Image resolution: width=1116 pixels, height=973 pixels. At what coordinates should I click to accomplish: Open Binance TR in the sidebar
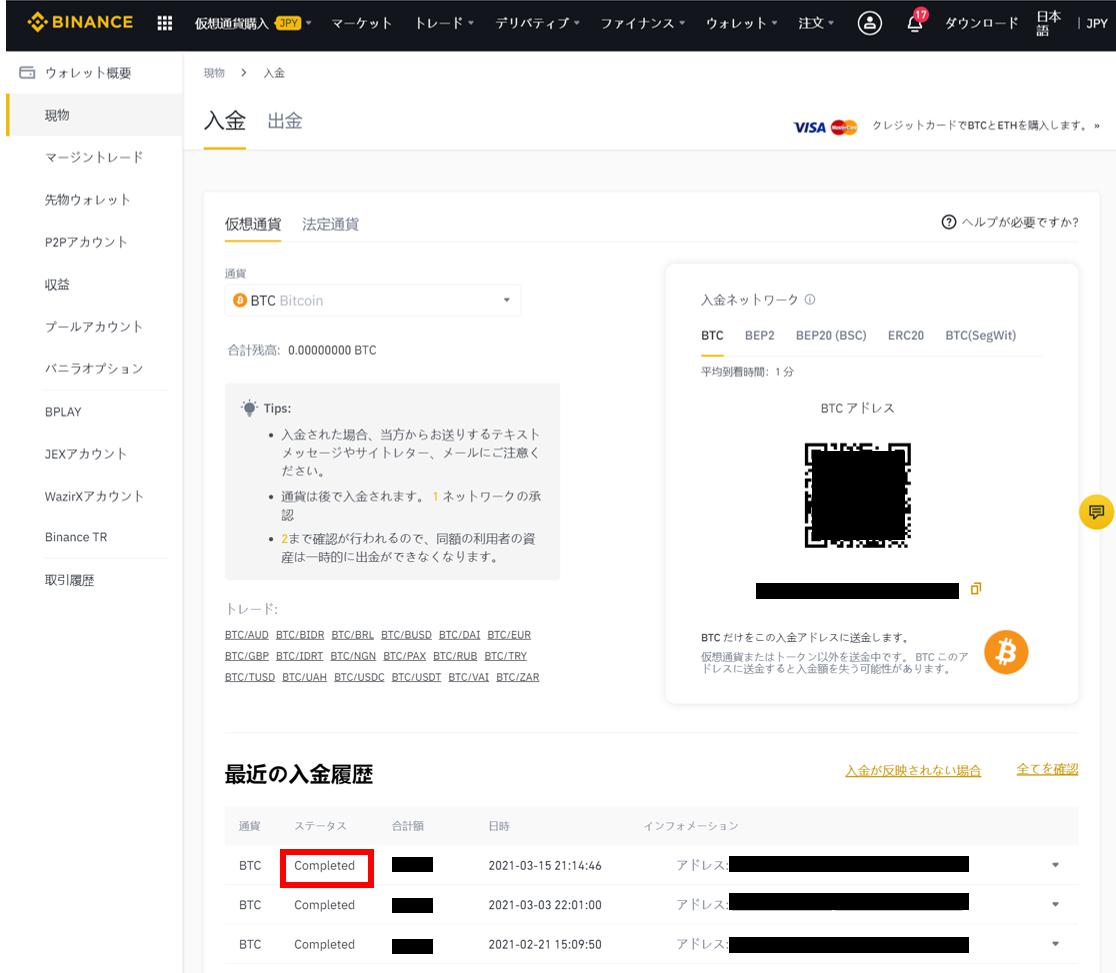coord(75,537)
